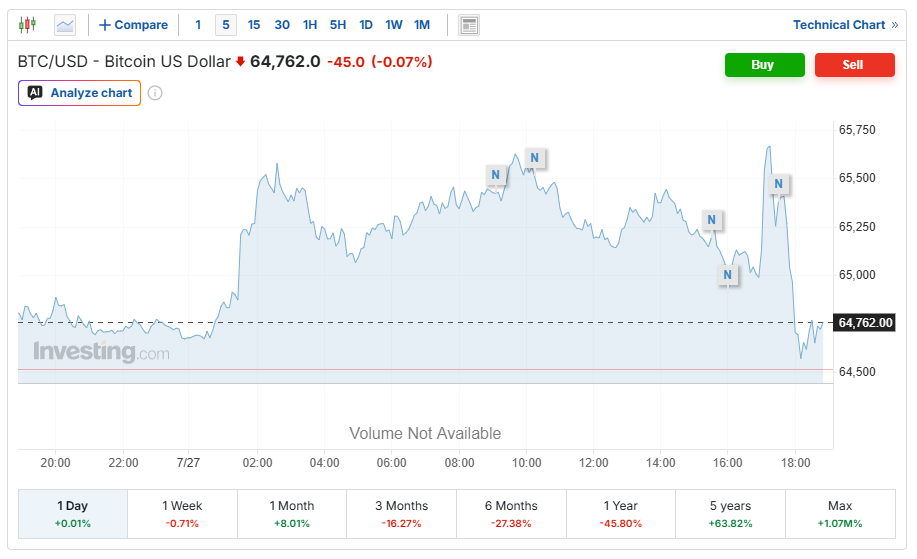Click the green Buy button
Viewport: 917px width, 559px height.
[x=765, y=65]
